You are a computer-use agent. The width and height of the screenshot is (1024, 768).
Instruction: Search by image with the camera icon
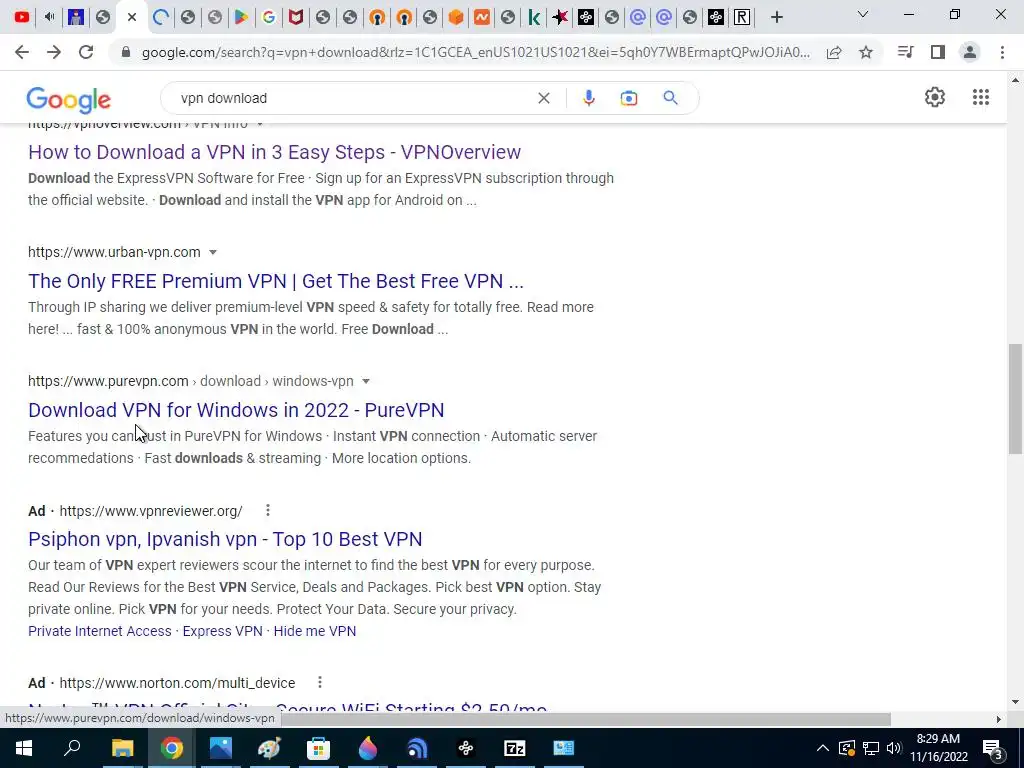(x=628, y=98)
